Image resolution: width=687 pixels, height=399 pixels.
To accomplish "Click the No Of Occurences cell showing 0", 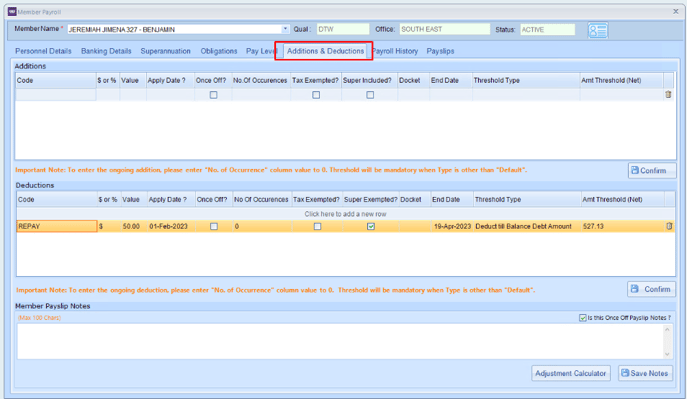I will [261, 226].
